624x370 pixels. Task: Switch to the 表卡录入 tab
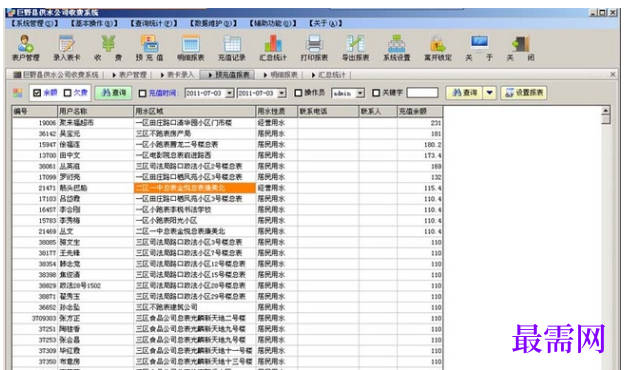pyautogui.click(x=177, y=75)
